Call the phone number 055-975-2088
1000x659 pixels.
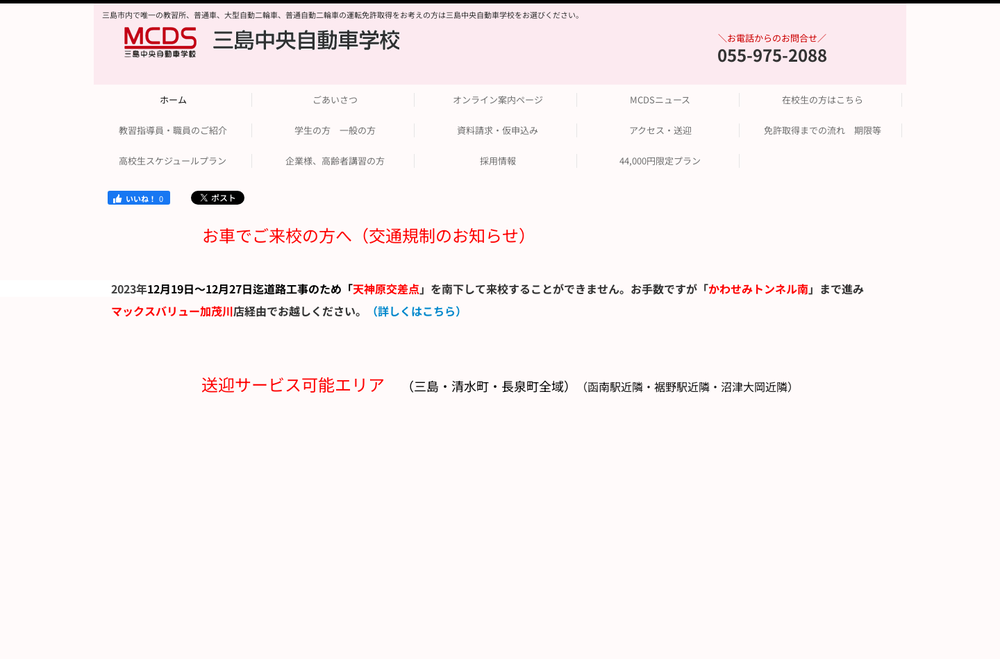tap(772, 56)
